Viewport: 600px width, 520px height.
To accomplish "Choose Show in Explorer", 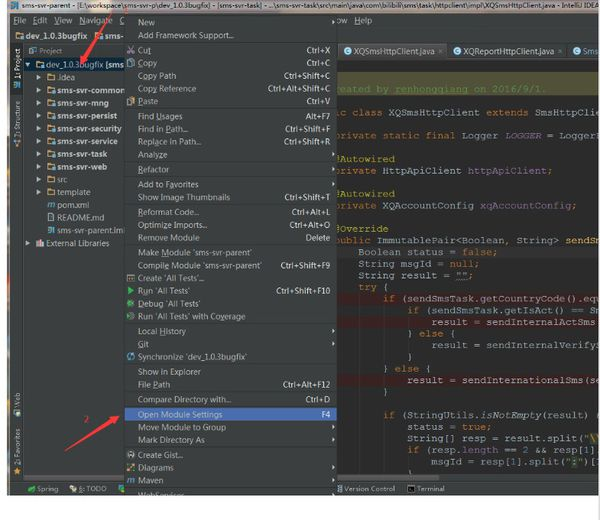I will [x=231, y=372].
